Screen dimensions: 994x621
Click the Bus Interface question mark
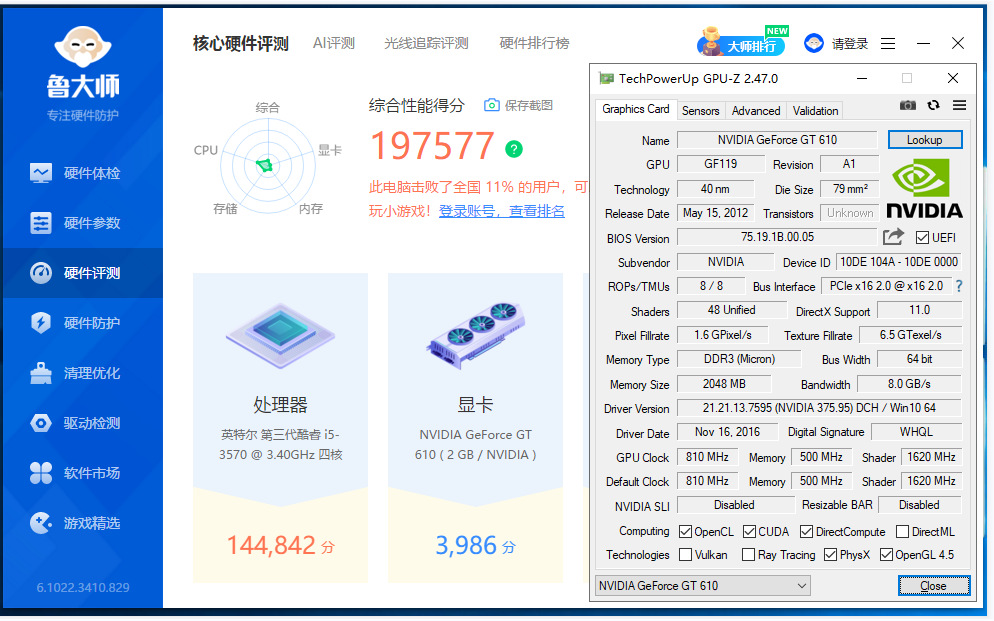point(959,286)
